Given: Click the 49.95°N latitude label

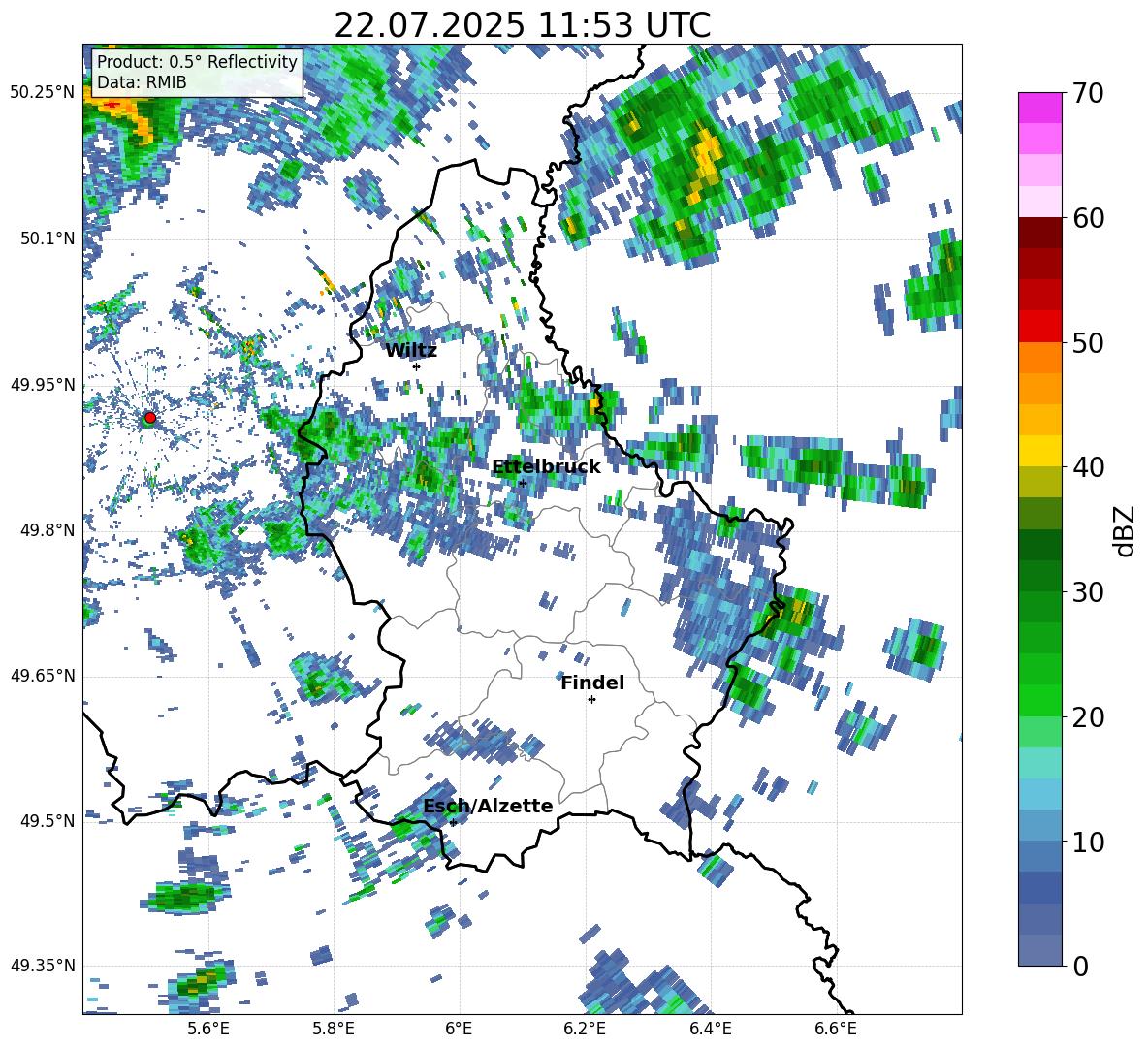Looking at the screenshot, I should pos(43,384).
